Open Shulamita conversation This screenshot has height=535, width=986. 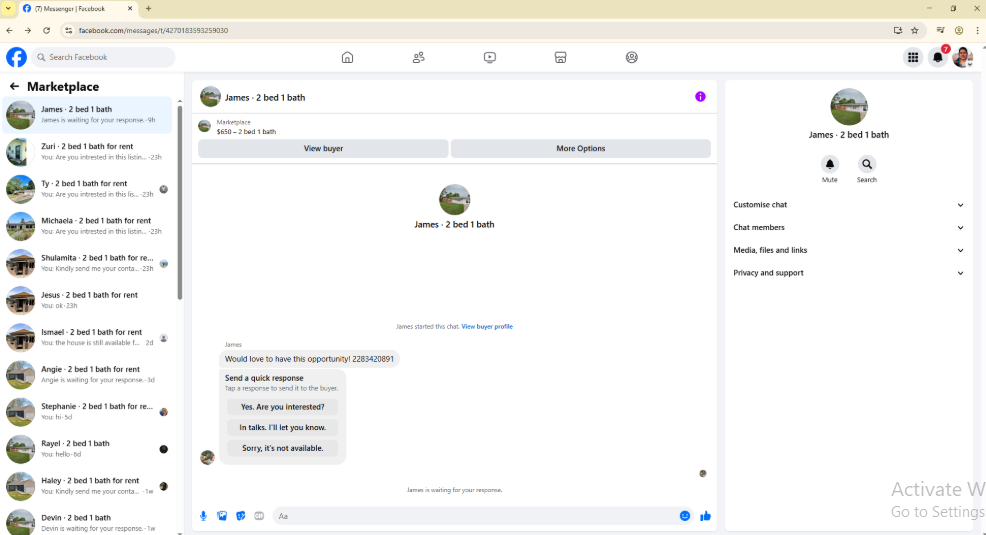click(x=87, y=263)
